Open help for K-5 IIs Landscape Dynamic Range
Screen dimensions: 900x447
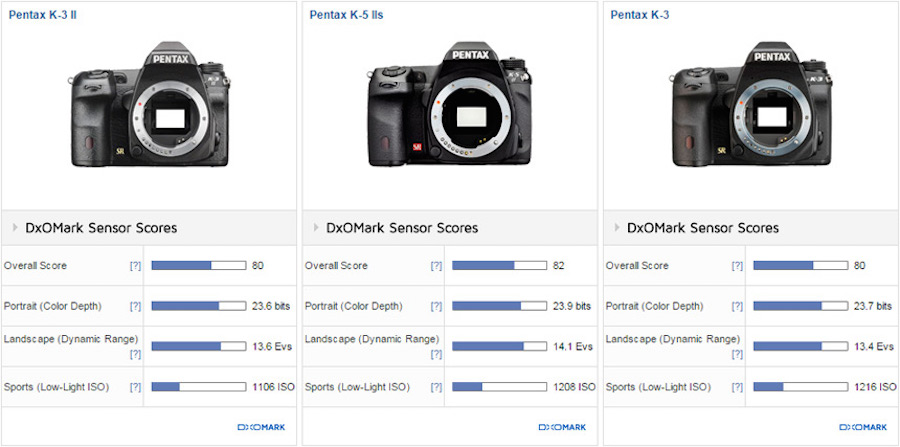tap(436, 354)
